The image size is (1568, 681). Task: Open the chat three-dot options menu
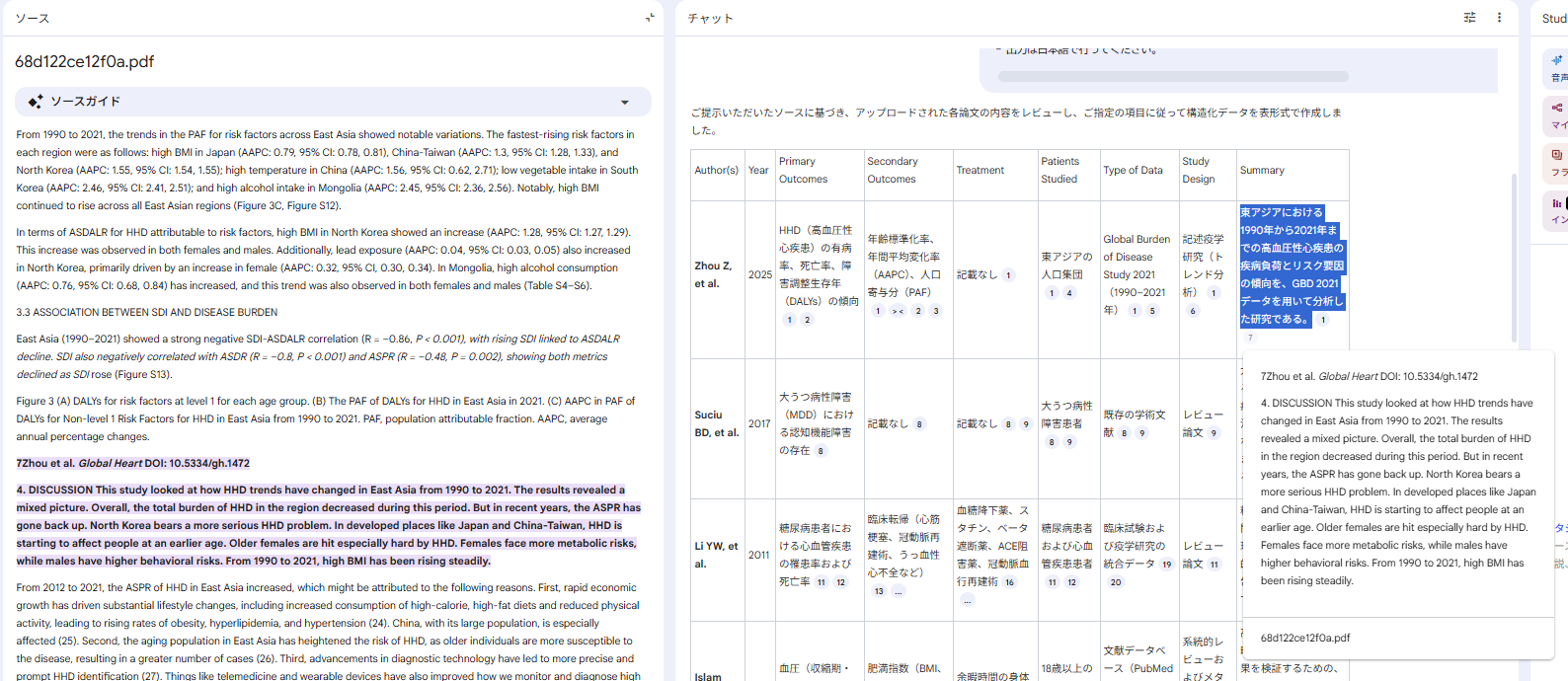[x=1499, y=18]
